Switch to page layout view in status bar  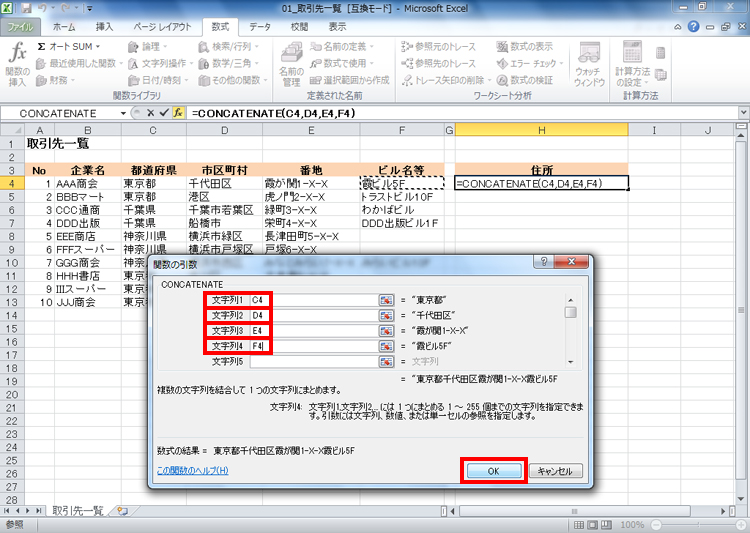[592, 525]
